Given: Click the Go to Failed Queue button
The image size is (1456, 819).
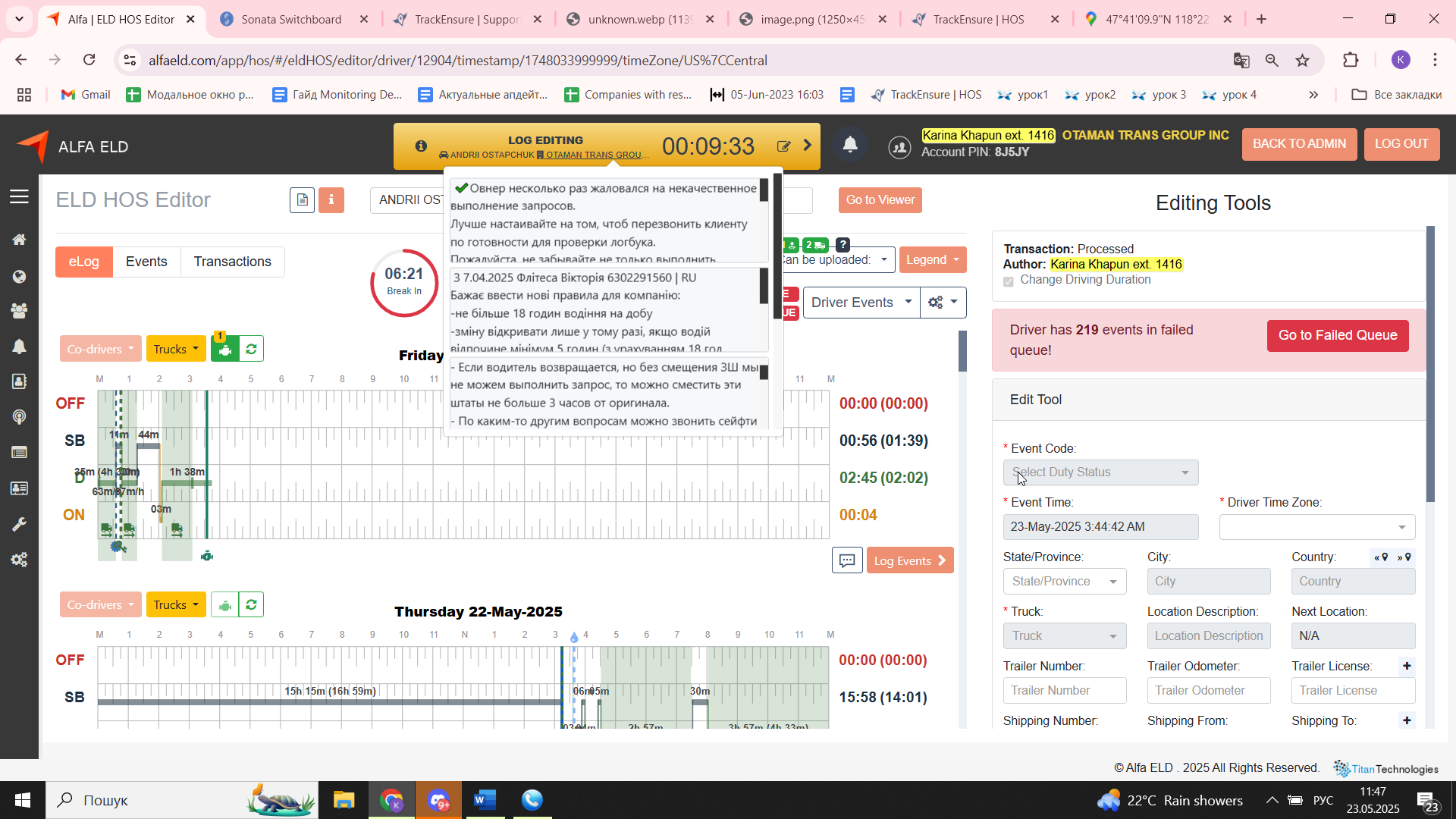Looking at the screenshot, I should (1337, 335).
